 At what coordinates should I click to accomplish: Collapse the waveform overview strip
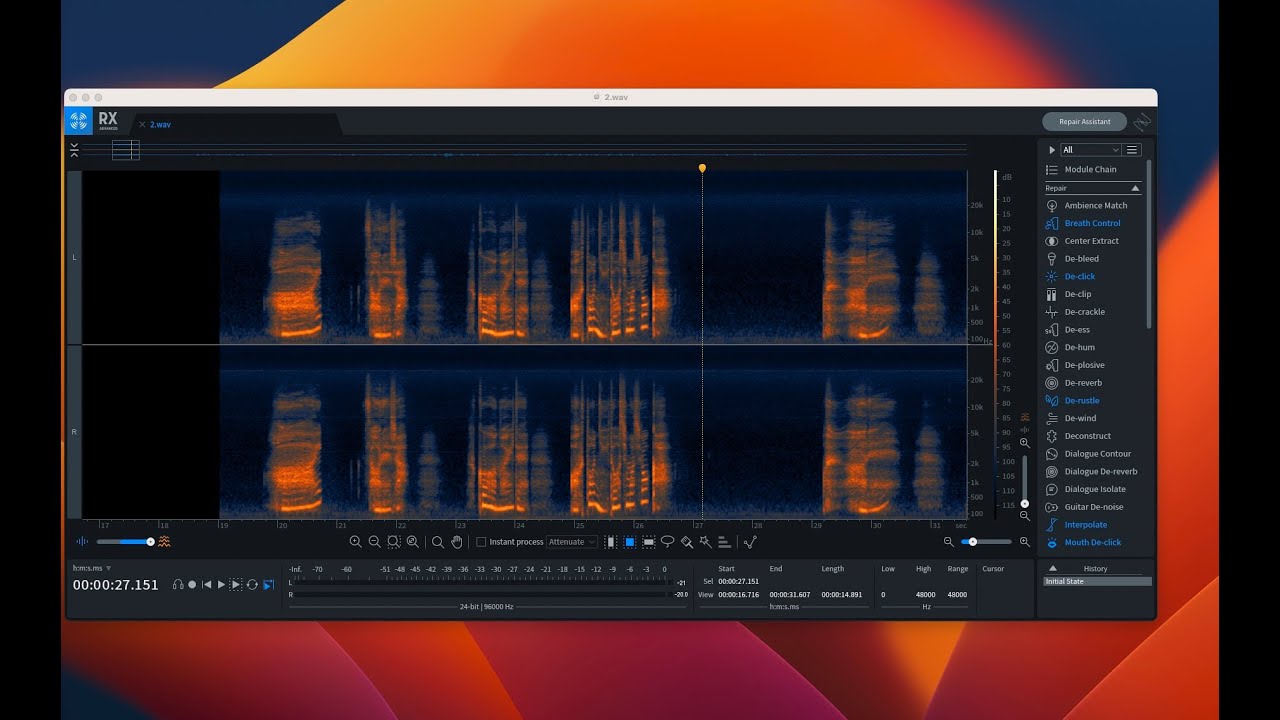pos(74,150)
